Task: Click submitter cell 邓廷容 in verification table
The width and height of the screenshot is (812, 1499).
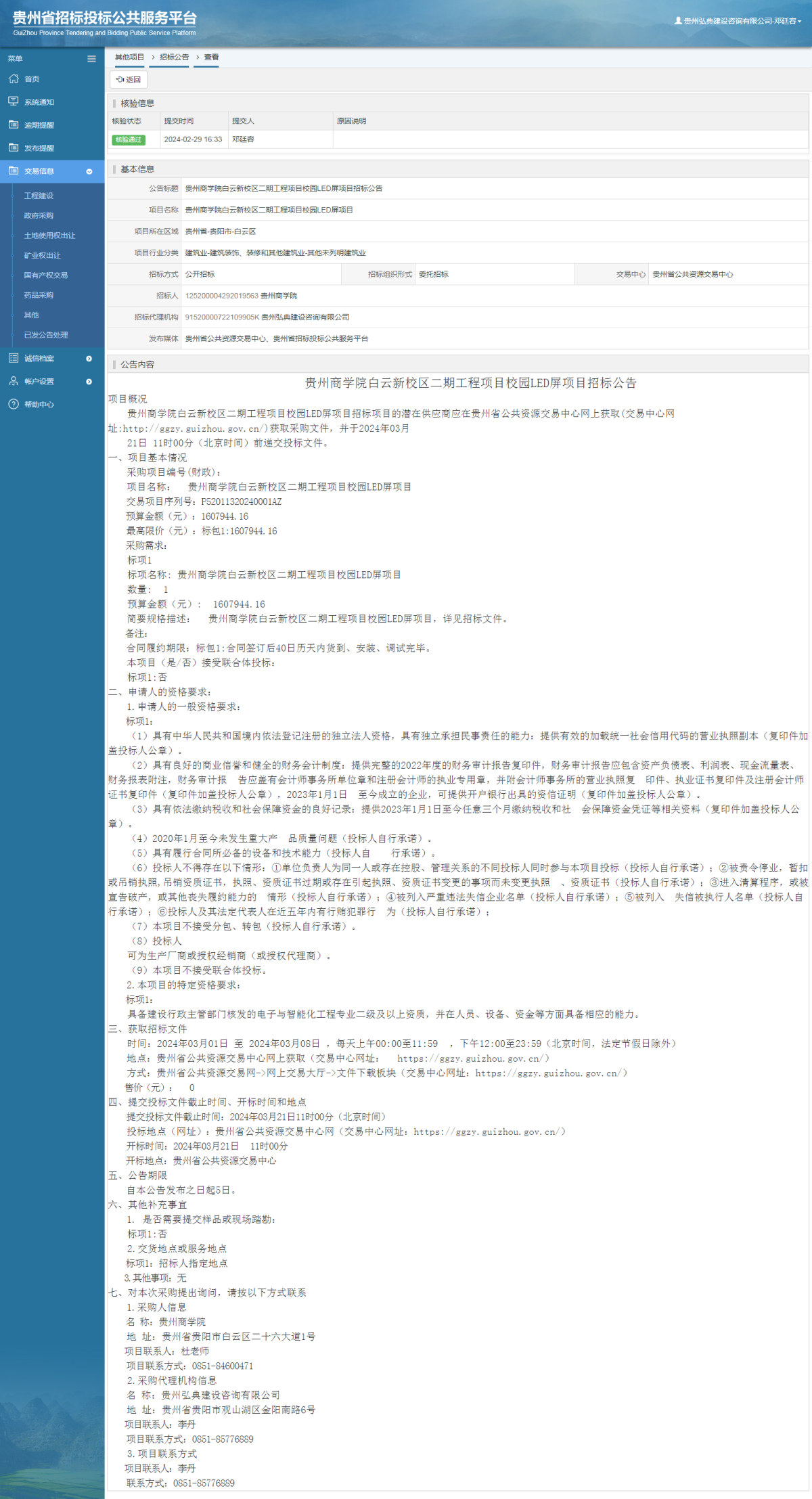Action: [x=243, y=139]
